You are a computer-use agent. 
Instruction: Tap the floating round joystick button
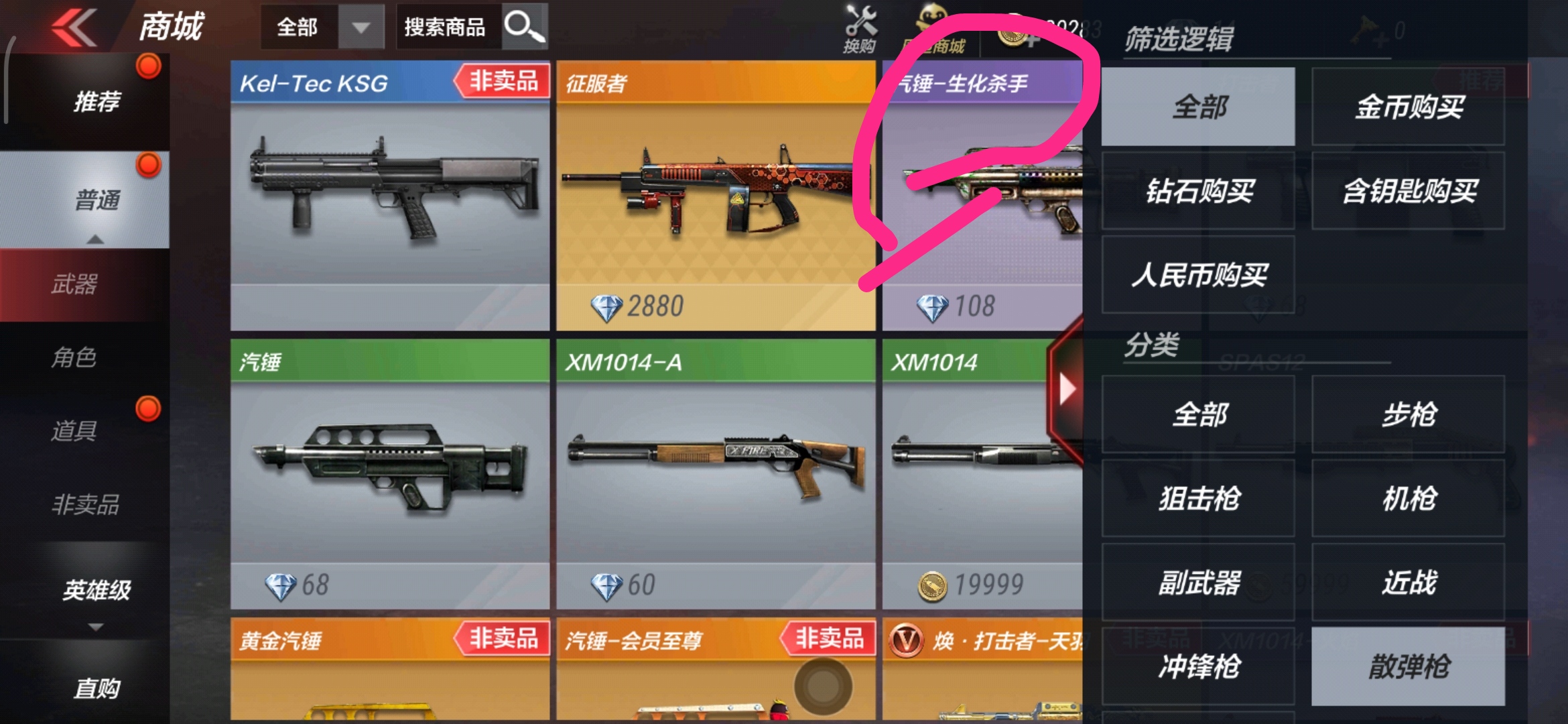823,686
